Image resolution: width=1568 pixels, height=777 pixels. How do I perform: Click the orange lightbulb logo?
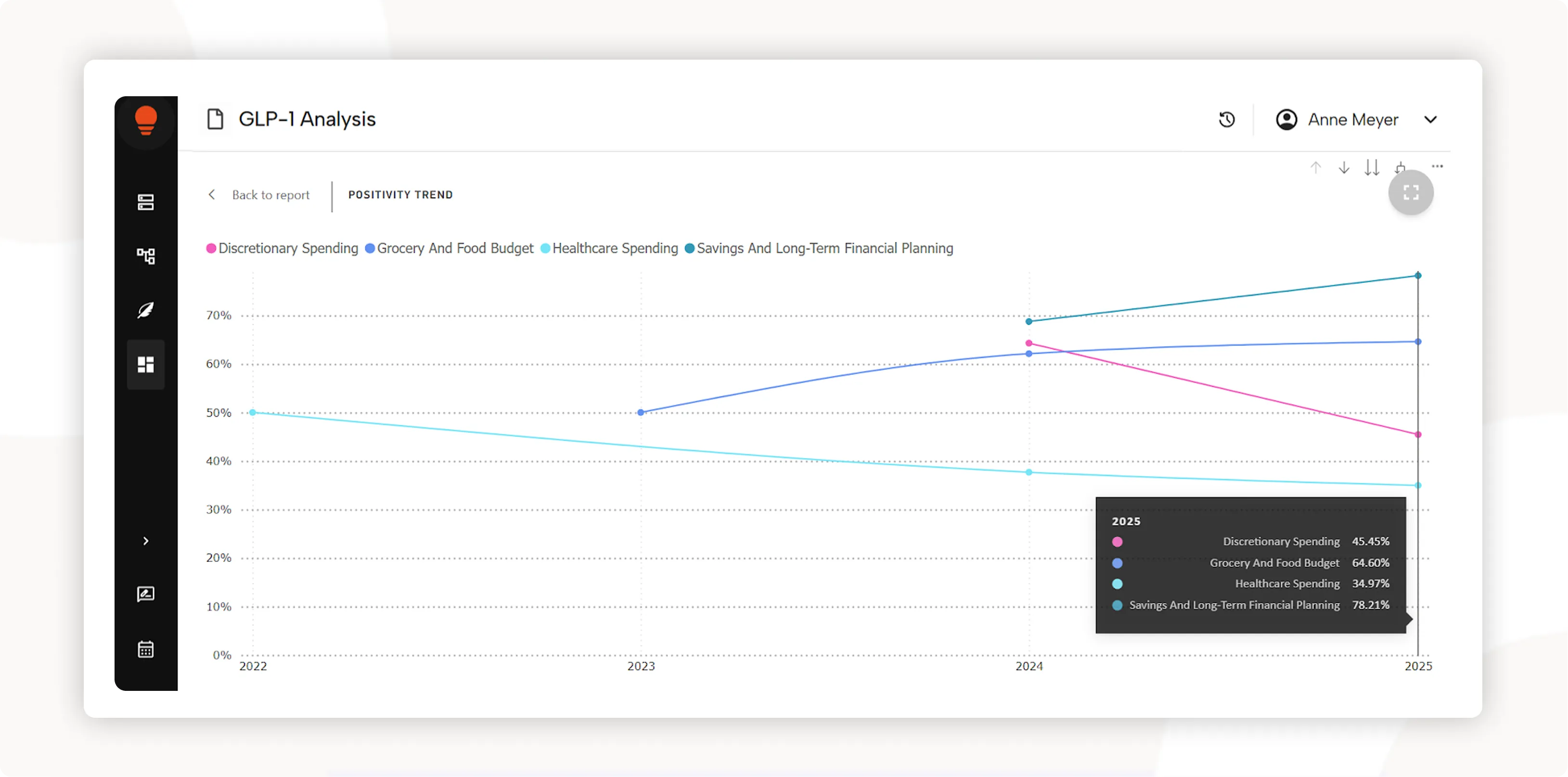click(146, 120)
